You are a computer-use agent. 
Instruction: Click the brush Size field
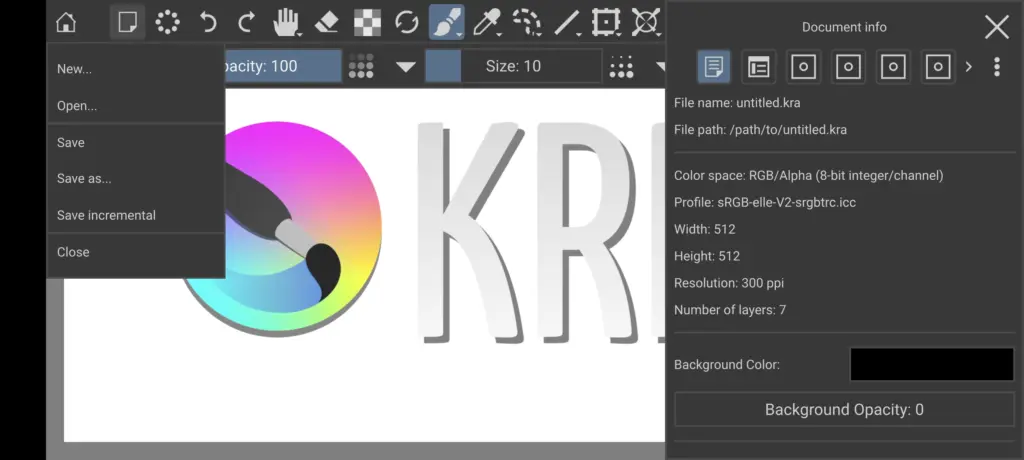513,67
